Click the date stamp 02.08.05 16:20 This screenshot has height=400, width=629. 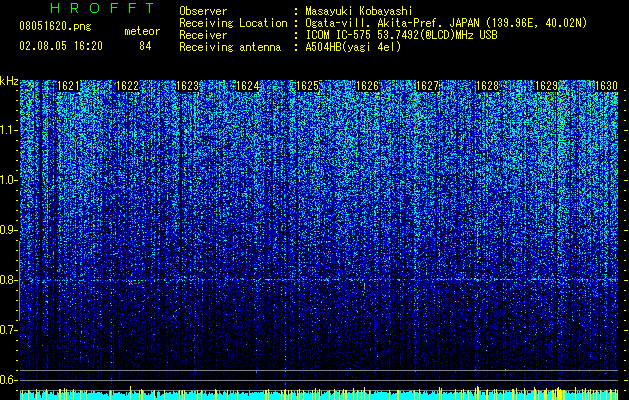[x=61, y=46]
